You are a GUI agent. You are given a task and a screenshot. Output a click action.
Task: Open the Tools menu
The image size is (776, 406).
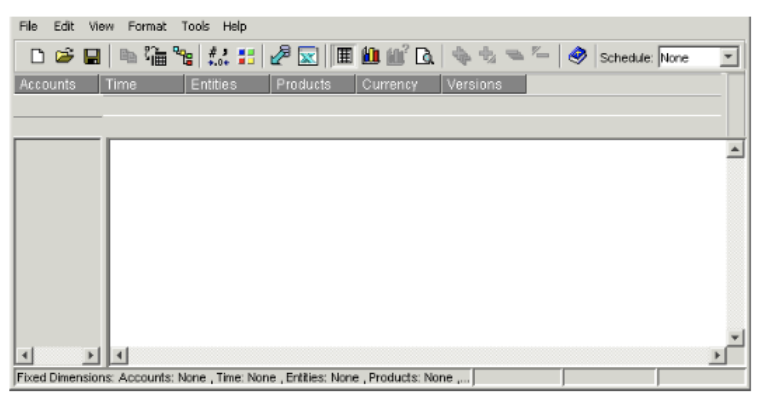pyautogui.click(x=195, y=26)
